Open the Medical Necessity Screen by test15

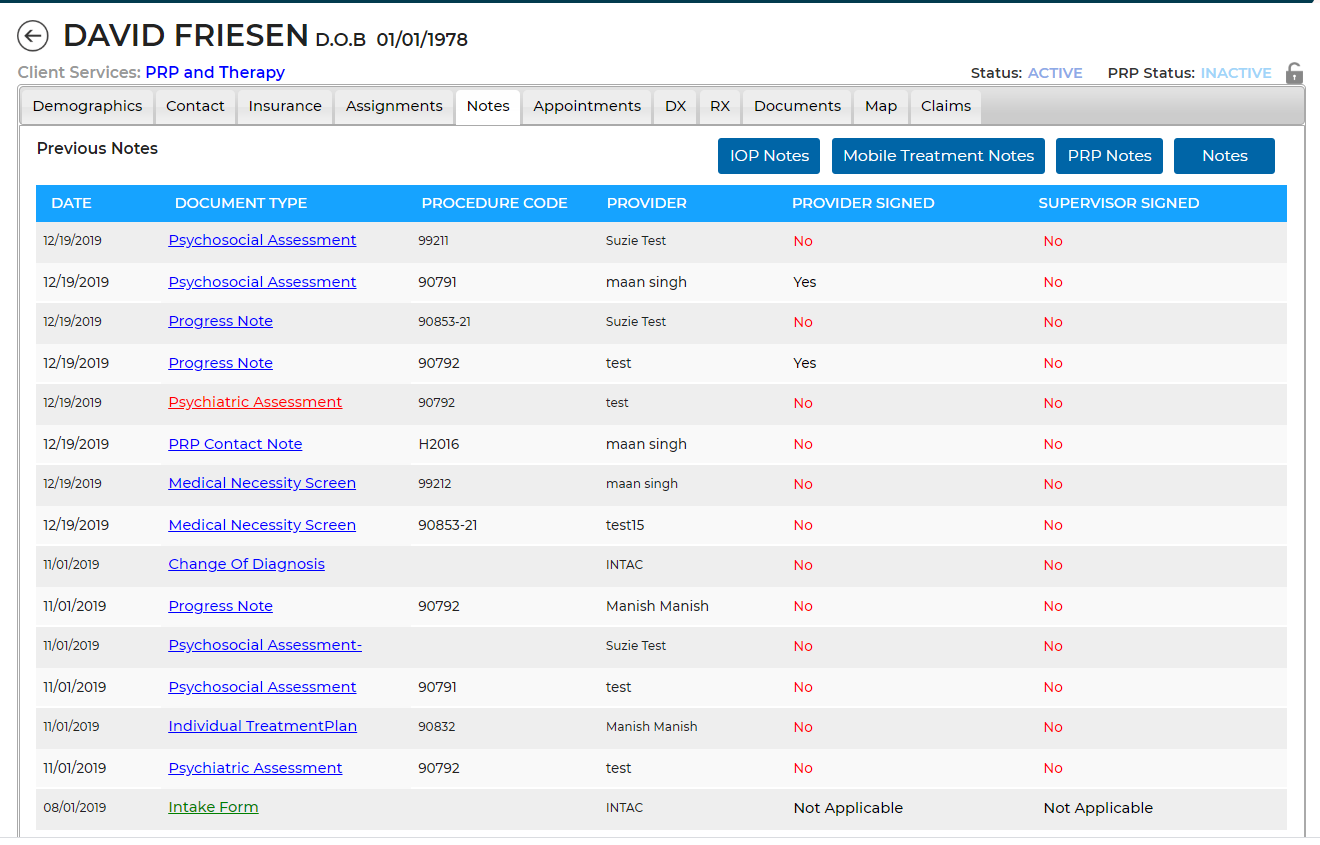tap(262, 524)
